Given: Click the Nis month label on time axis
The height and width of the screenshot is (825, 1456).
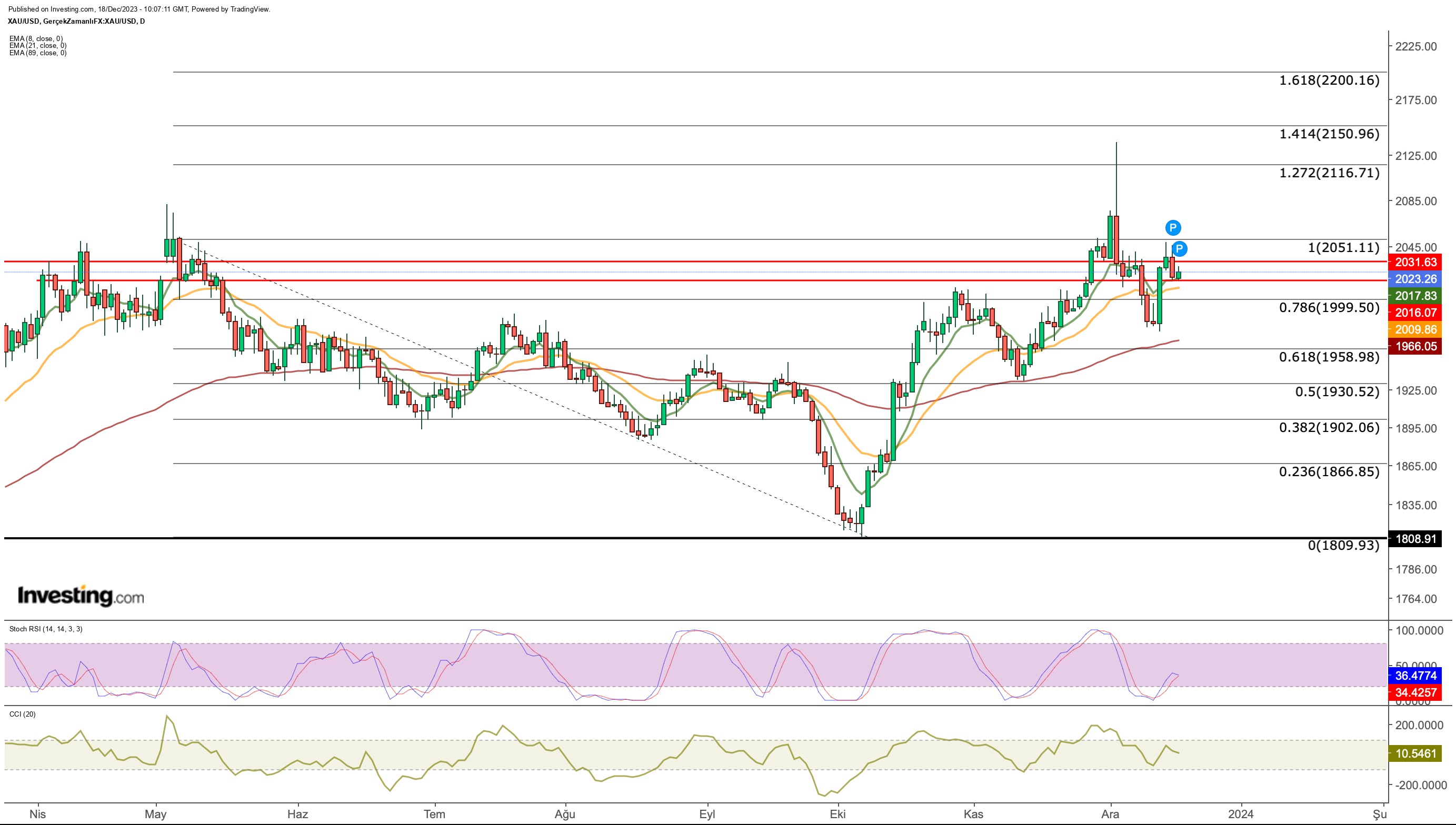Looking at the screenshot, I should click(37, 814).
